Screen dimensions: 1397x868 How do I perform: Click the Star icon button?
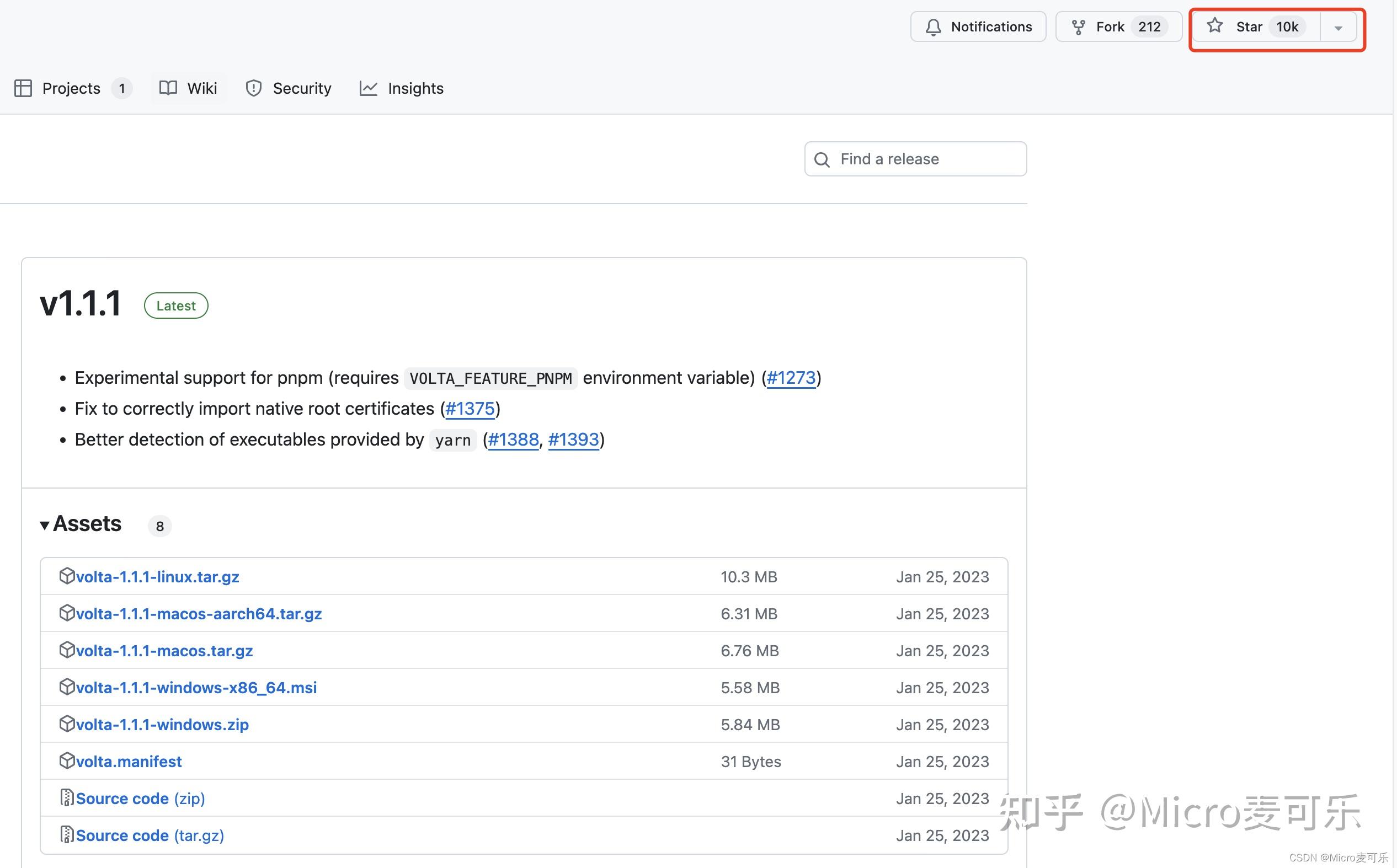click(x=1214, y=26)
